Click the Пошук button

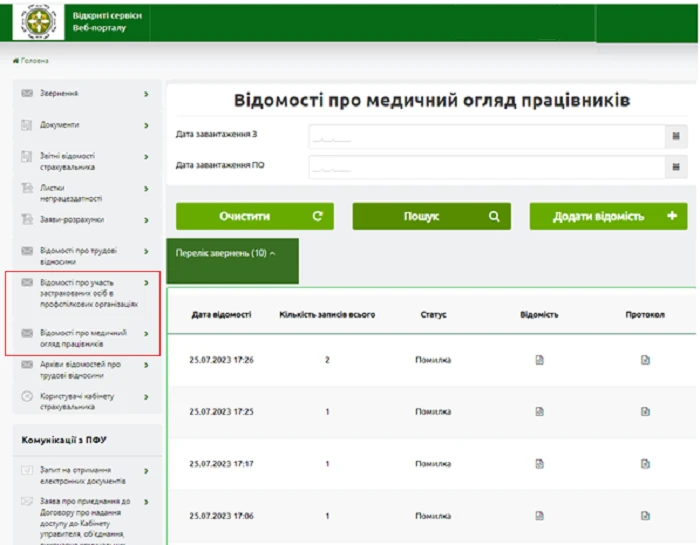(x=431, y=216)
